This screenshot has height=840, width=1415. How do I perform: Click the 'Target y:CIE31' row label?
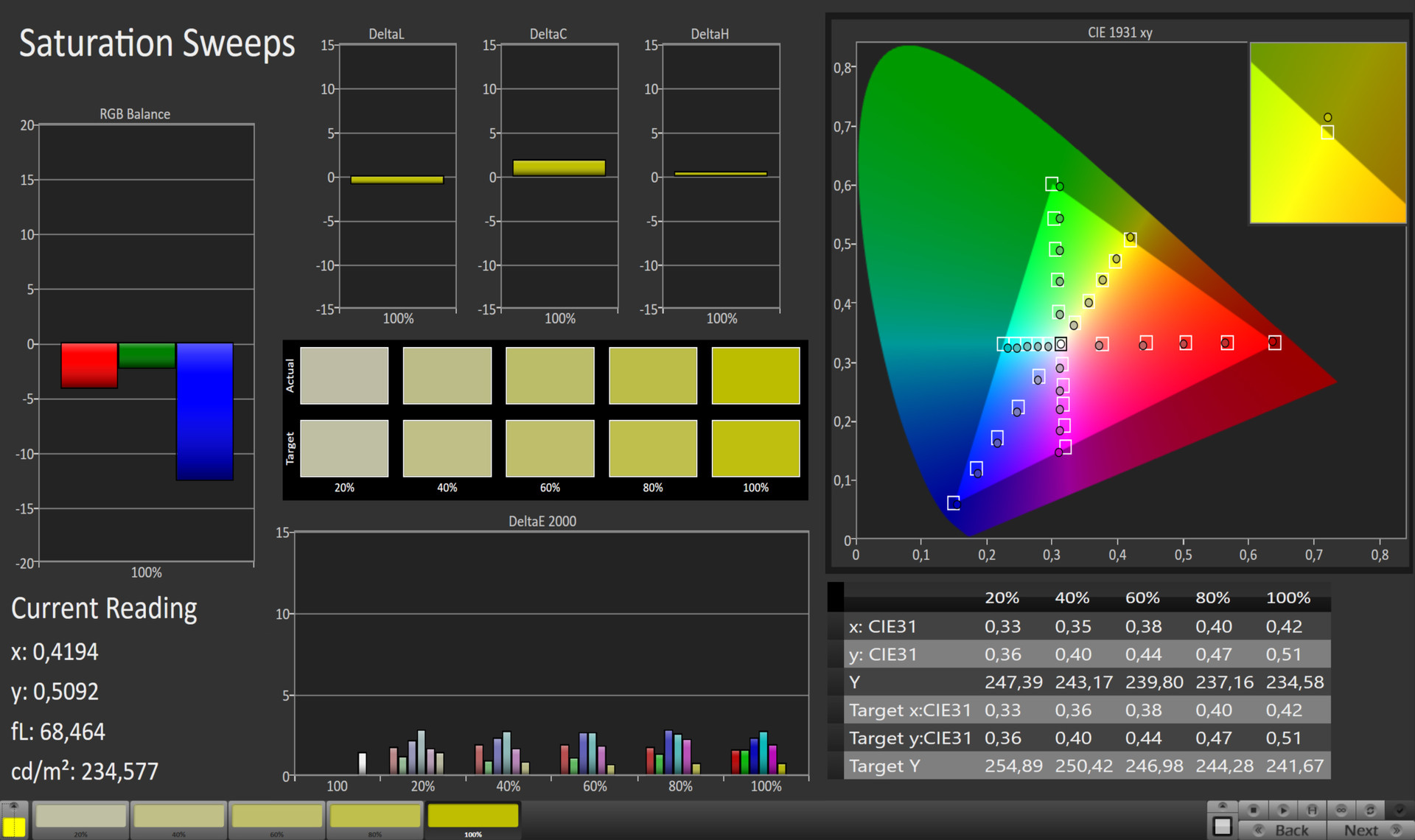pyautogui.click(x=910, y=738)
